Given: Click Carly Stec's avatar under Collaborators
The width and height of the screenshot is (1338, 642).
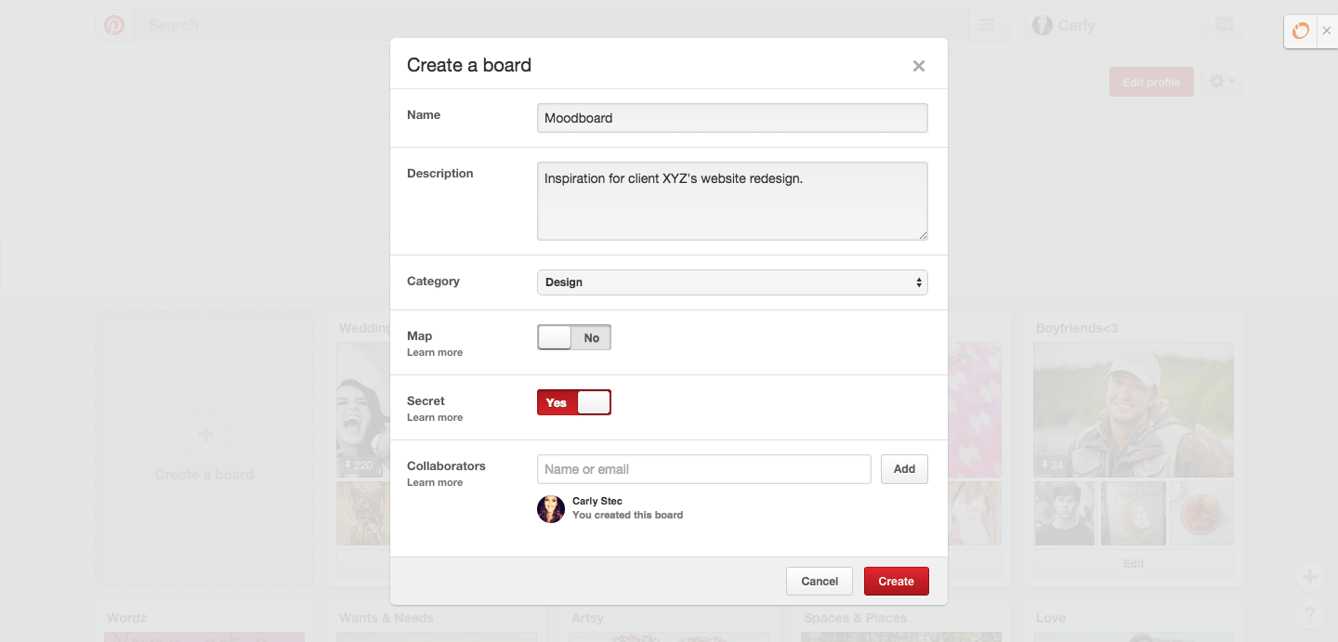Looking at the screenshot, I should coord(551,509).
